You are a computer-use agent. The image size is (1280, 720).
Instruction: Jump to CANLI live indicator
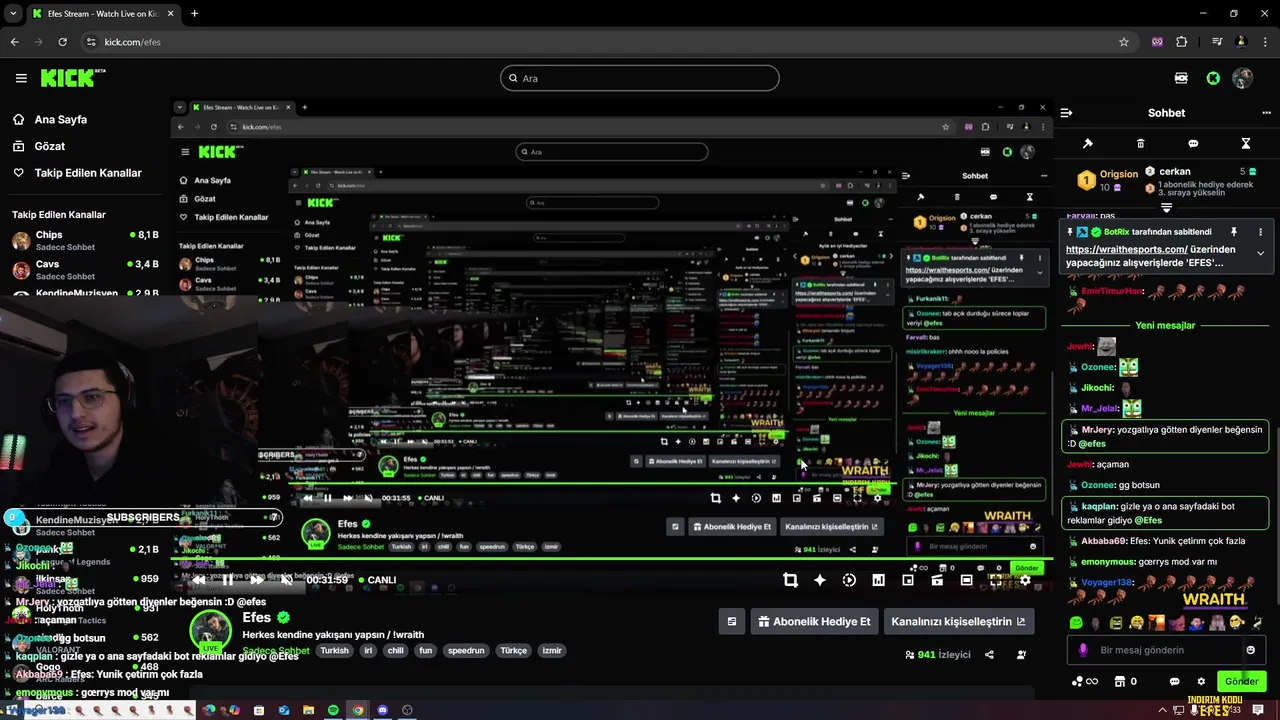click(x=377, y=580)
